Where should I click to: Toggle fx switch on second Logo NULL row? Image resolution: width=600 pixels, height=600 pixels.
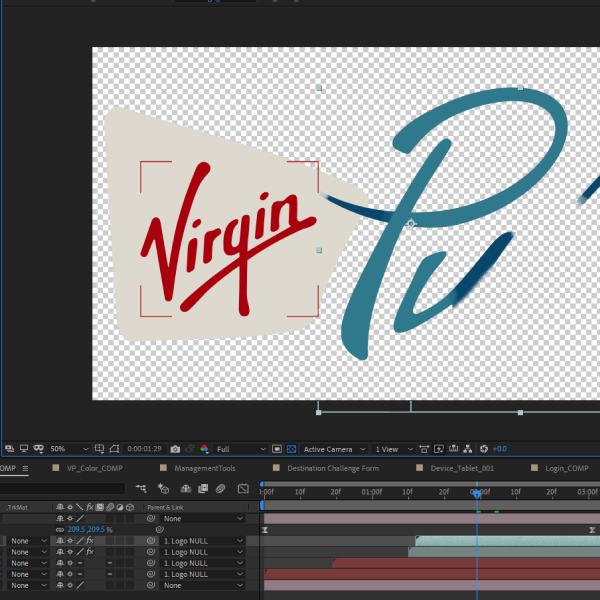tap(90, 552)
